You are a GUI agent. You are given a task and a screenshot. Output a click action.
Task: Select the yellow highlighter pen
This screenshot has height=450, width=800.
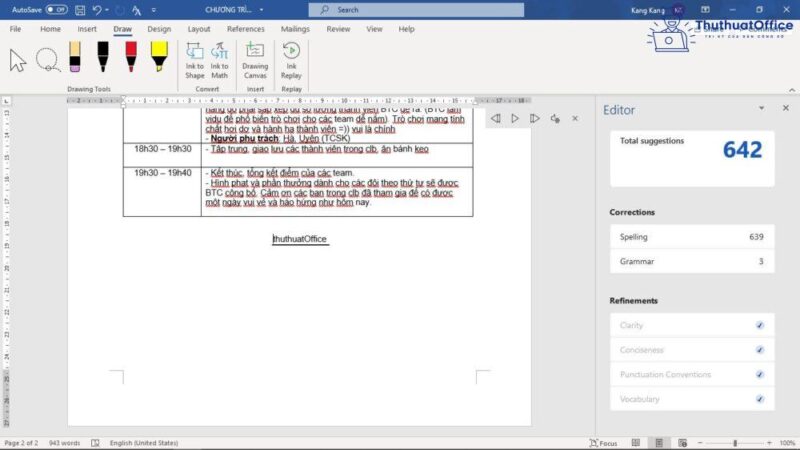point(158,59)
